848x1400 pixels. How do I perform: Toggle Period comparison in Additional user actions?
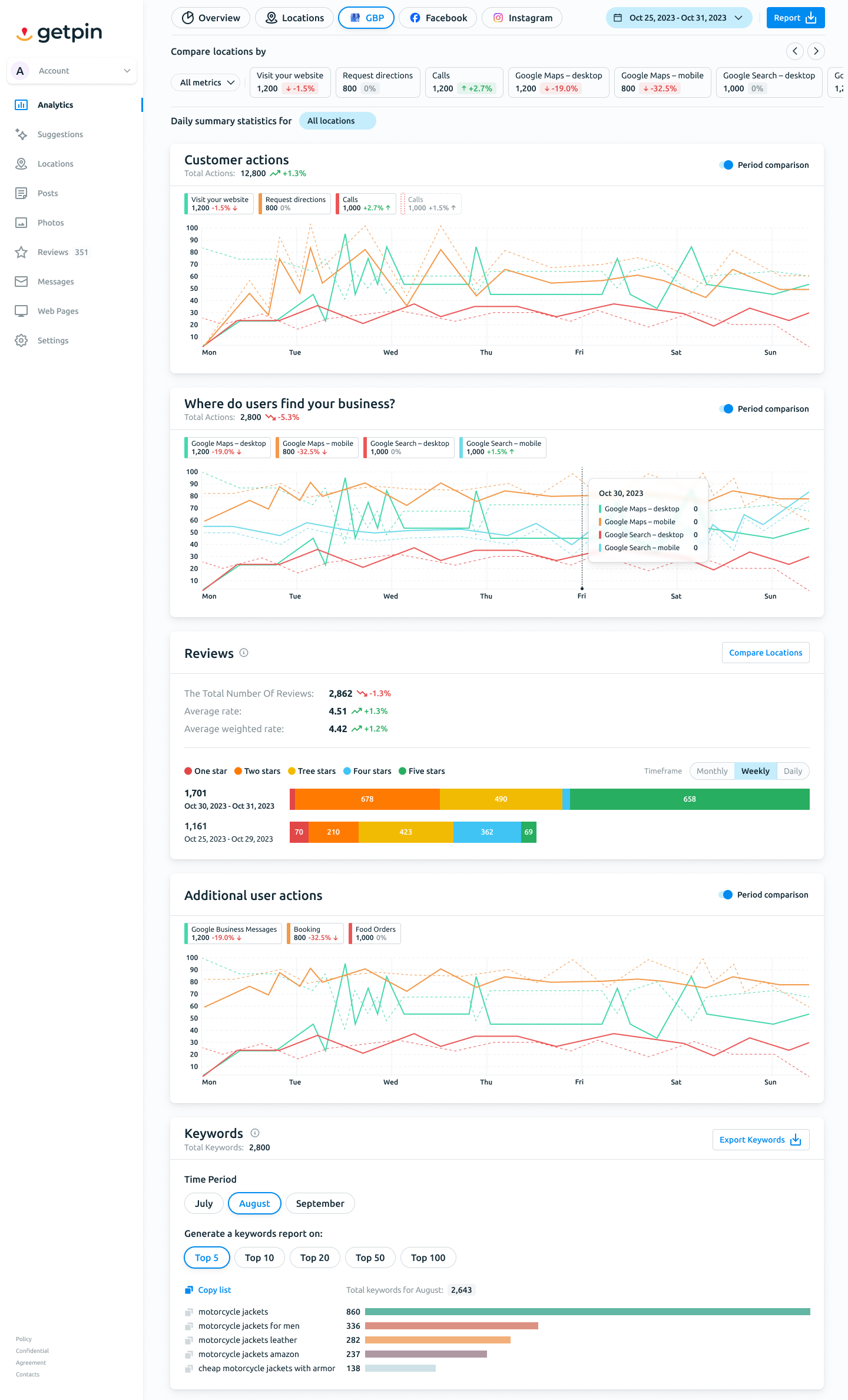[726, 895]
